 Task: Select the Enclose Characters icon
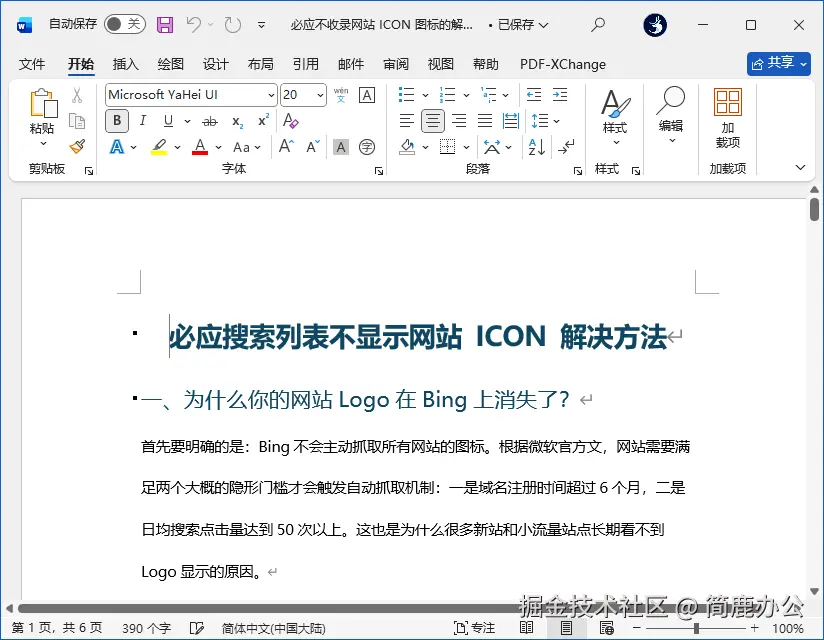click(366, 147)
